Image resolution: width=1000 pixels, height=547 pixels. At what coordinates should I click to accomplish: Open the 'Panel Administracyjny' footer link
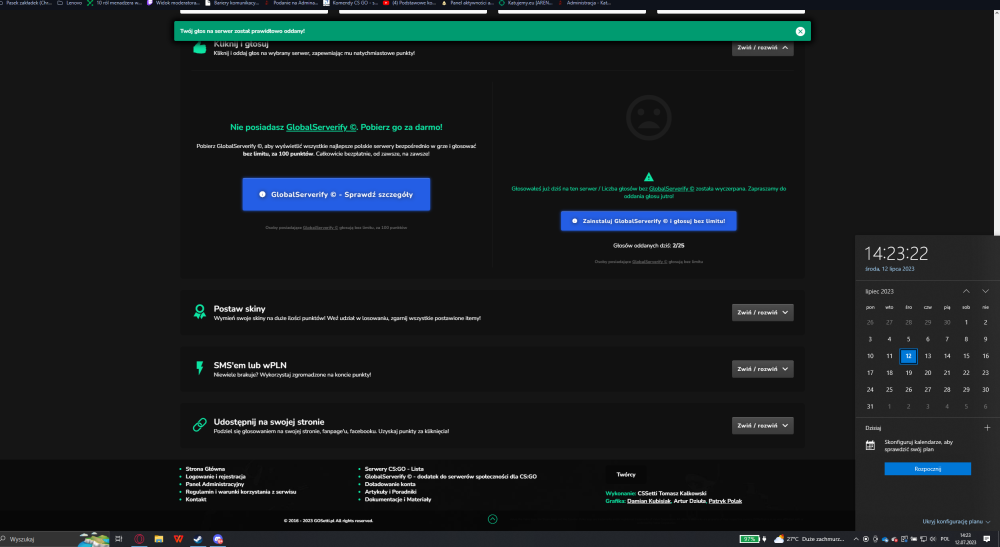[x=215, y=485]
